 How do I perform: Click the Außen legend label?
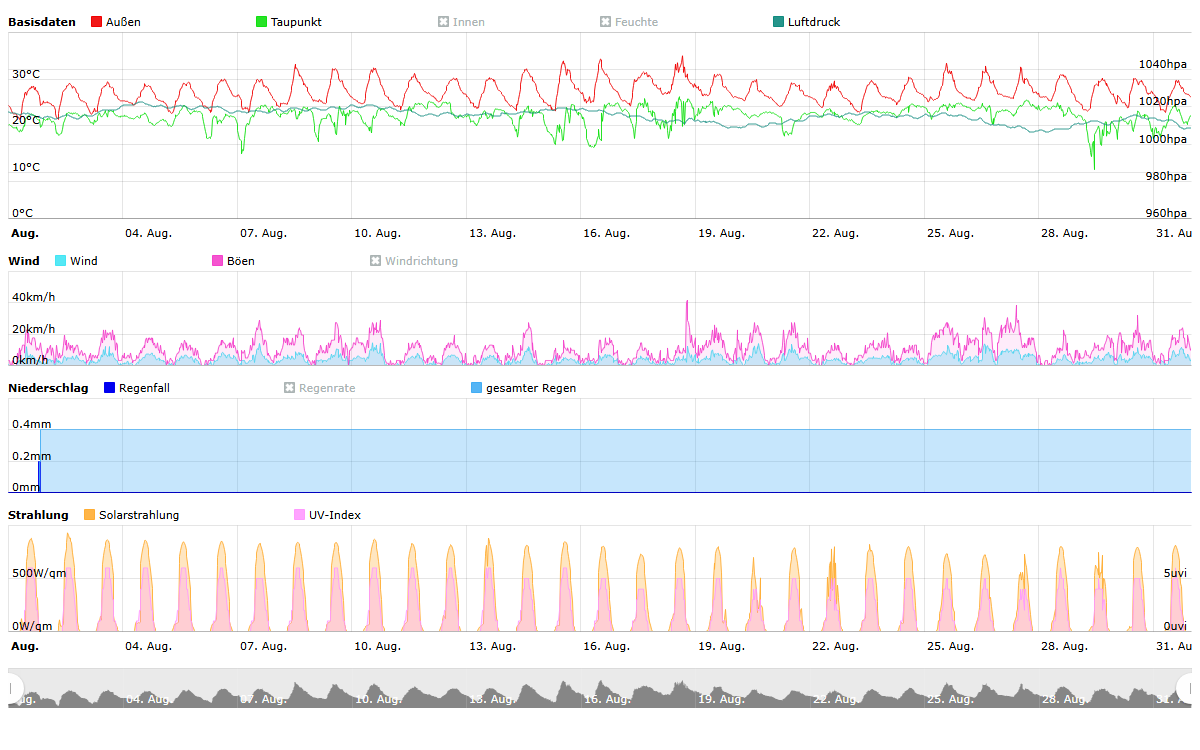coord(122,22)
